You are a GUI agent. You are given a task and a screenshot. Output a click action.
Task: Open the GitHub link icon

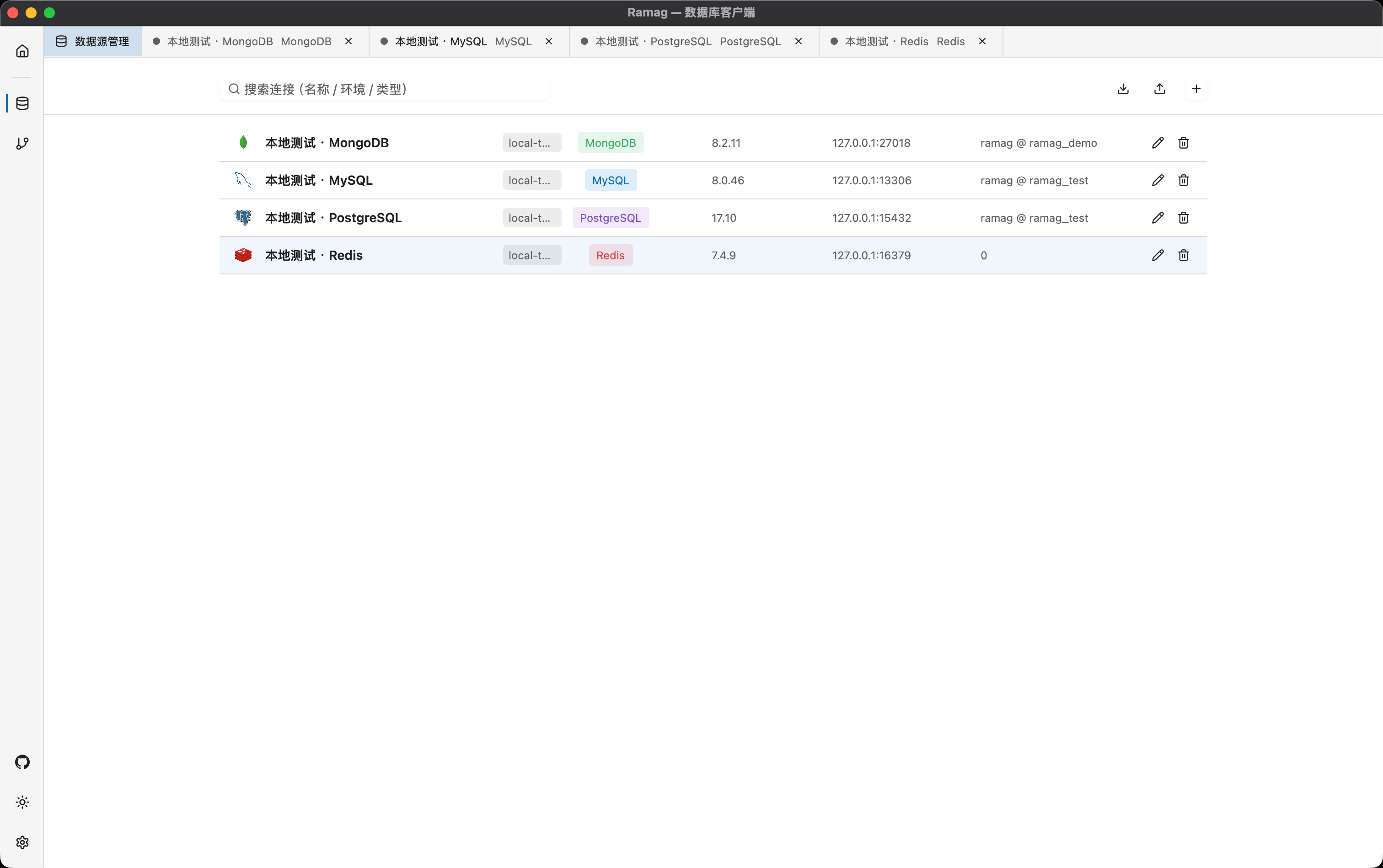click(x=22, y=762)
